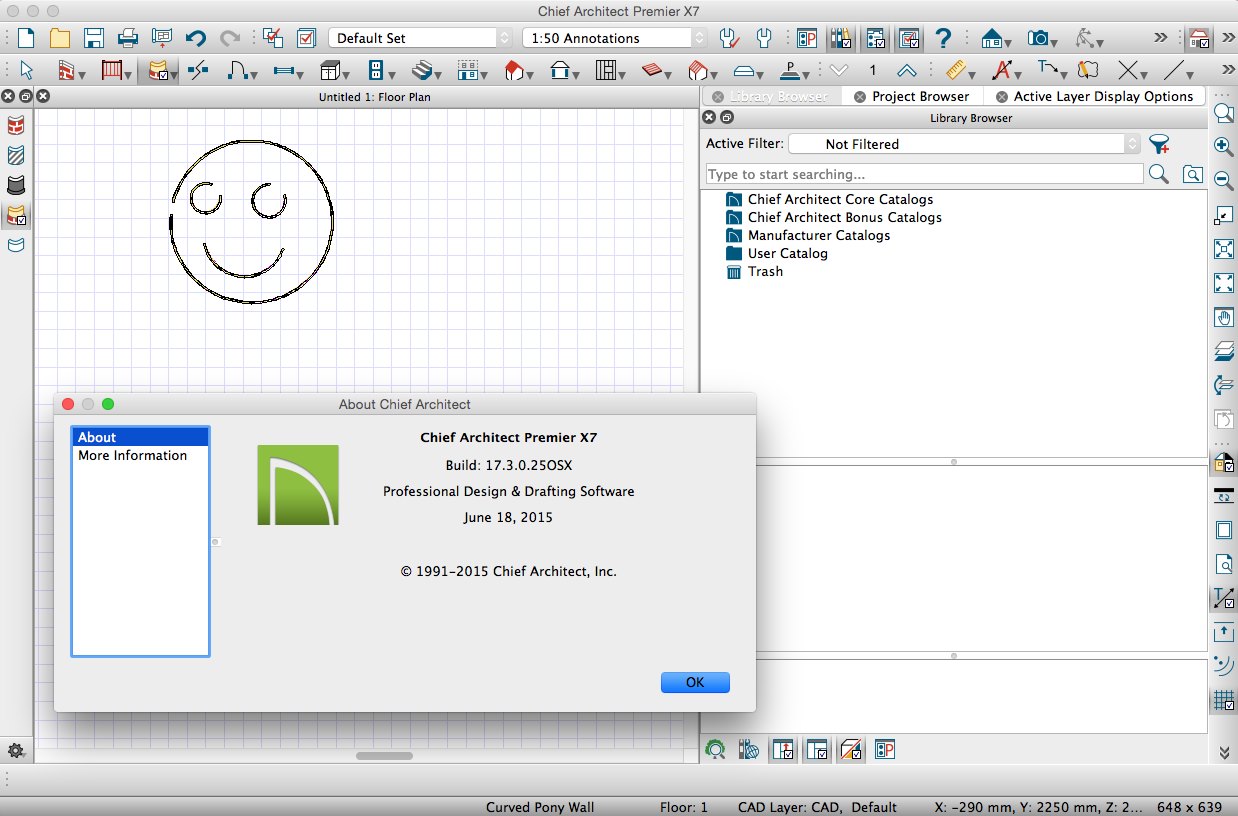Select More Information in About list
This screenshot has height=816, width=1238.
[x=132, y=455]
